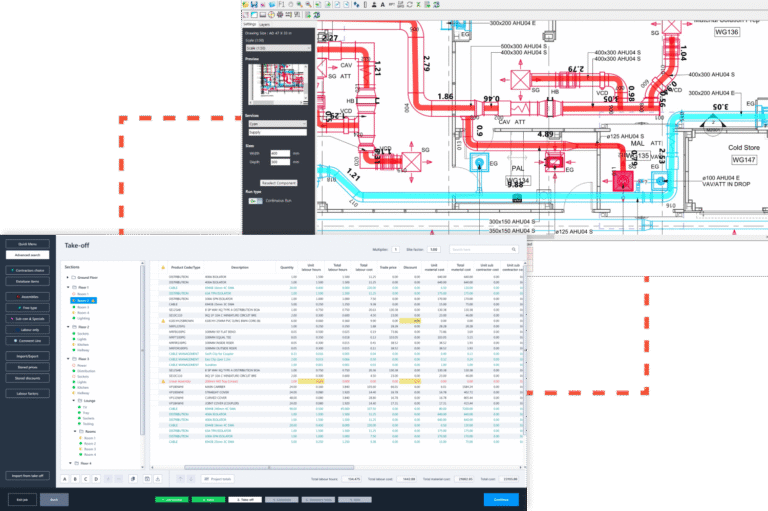Viewport: 768px width, 511px height.
Task: Click the calendar icon below Sections tree
Action: (x=147, y=479)
